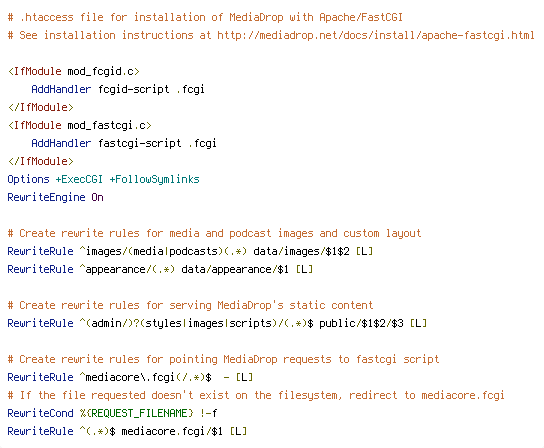Click the images media|podcasts rewrite rule

(190, 251)
